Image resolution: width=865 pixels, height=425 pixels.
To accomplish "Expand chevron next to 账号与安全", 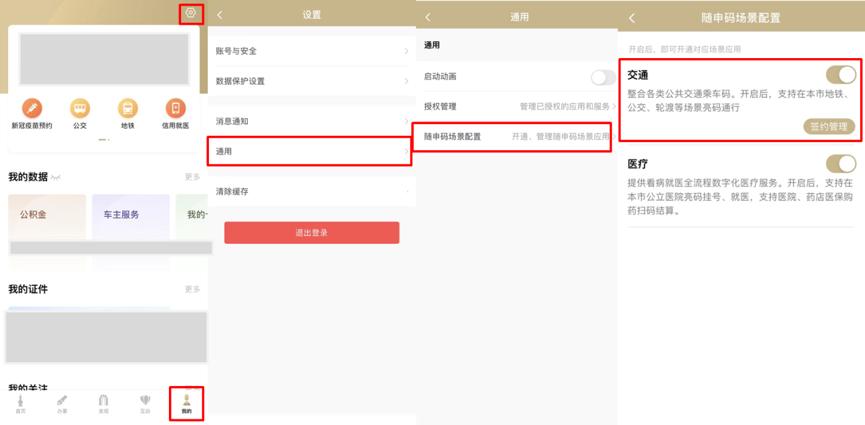I will [x=407, y=51].
